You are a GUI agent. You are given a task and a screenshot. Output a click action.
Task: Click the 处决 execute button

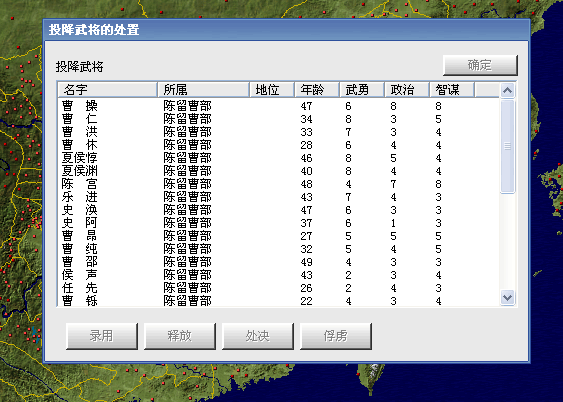[257, 336]
